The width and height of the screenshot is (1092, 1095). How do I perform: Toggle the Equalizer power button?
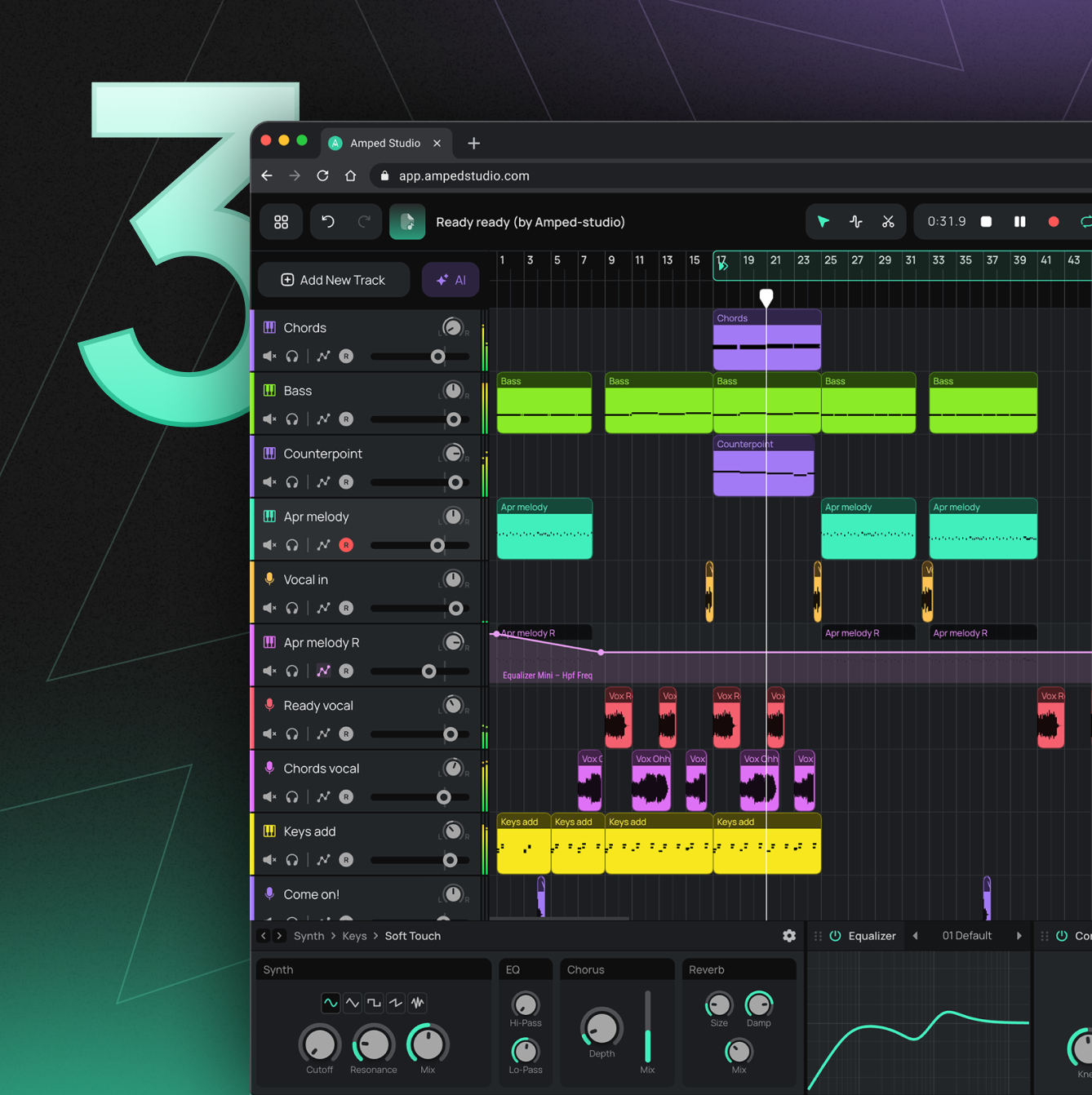click(x=835, y=936)
